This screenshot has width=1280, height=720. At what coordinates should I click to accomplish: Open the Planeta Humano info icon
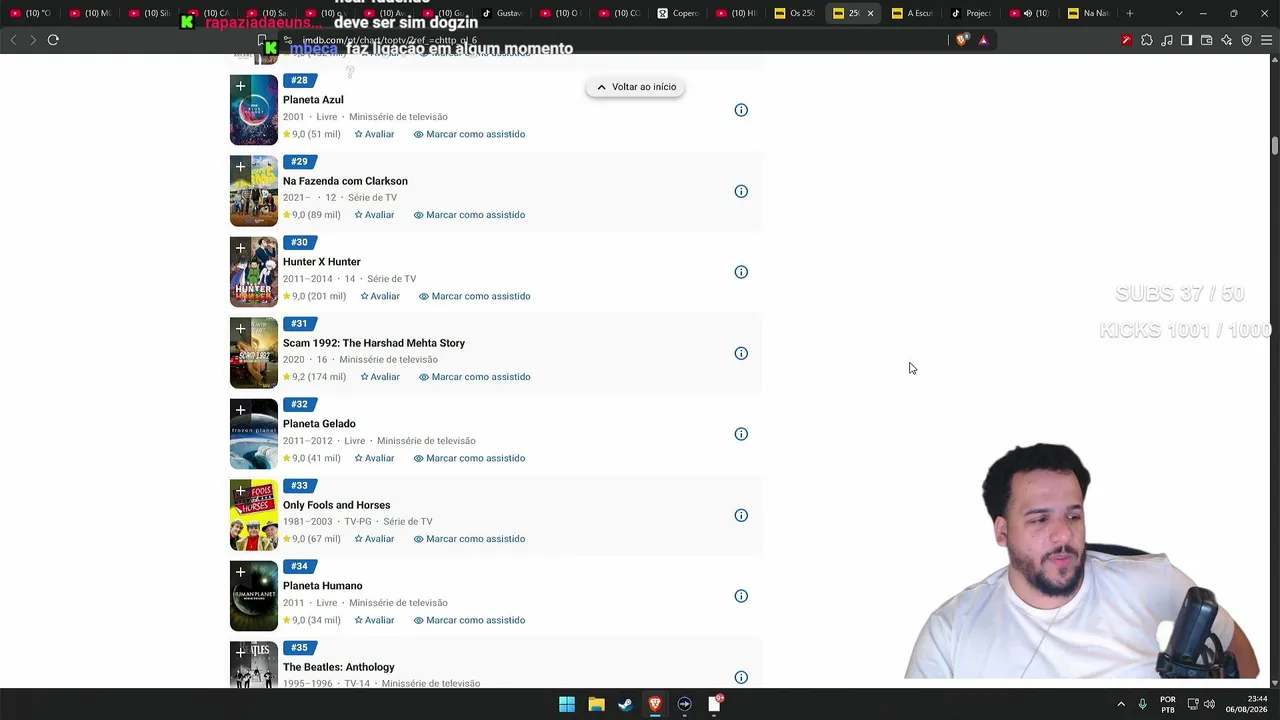741,596
